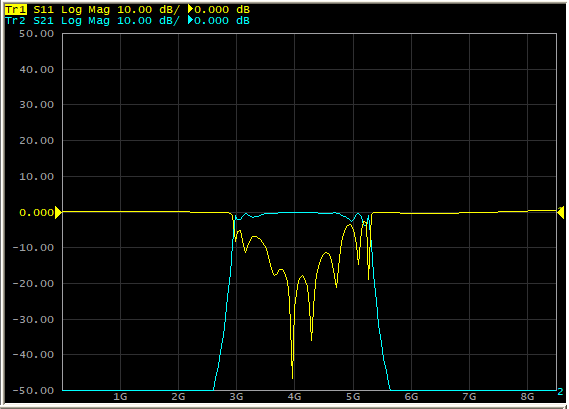
Task: Click the -50.00 bottom scale label
Action: coord(33,390)
